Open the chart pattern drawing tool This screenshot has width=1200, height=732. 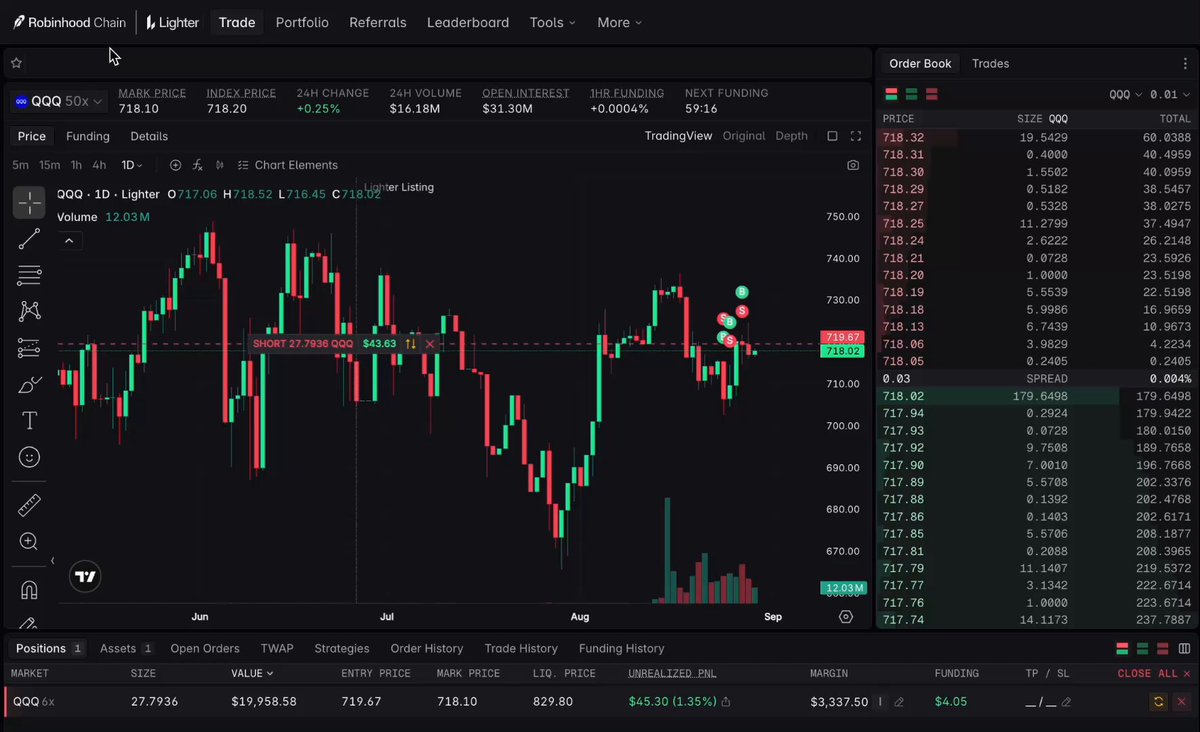(x=29, y=311)
